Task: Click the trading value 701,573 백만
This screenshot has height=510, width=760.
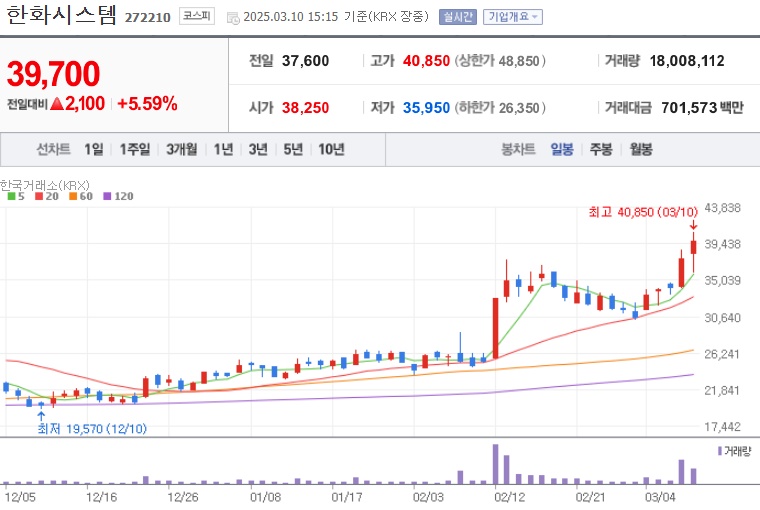Action: [x=702, y=108]
